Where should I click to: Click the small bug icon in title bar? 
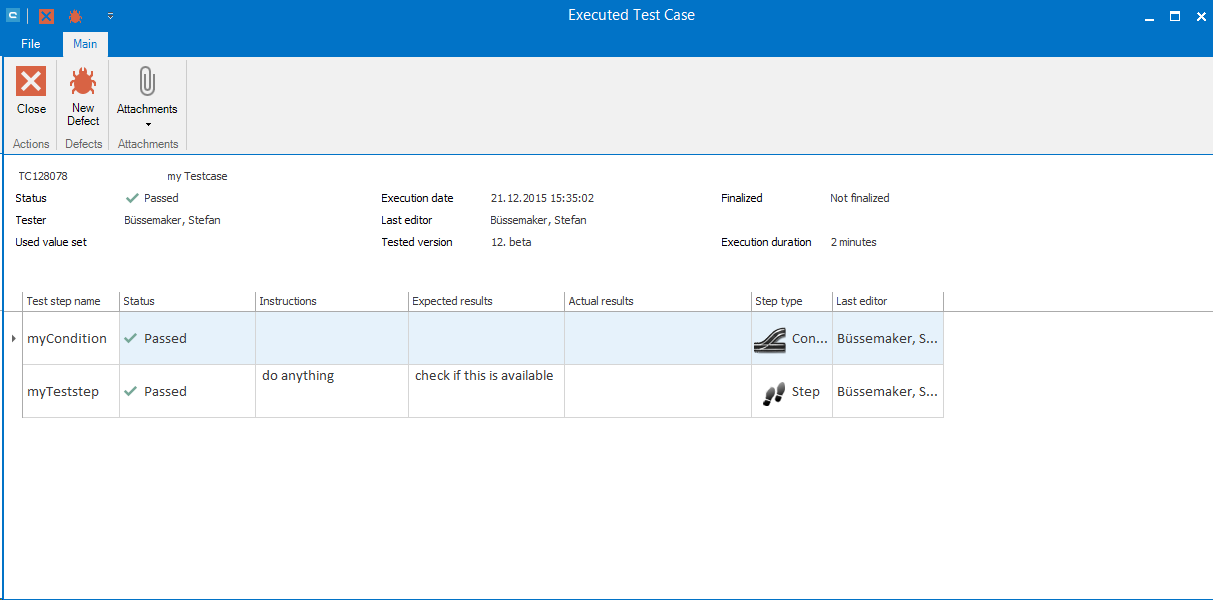click(x=75, y=16)
